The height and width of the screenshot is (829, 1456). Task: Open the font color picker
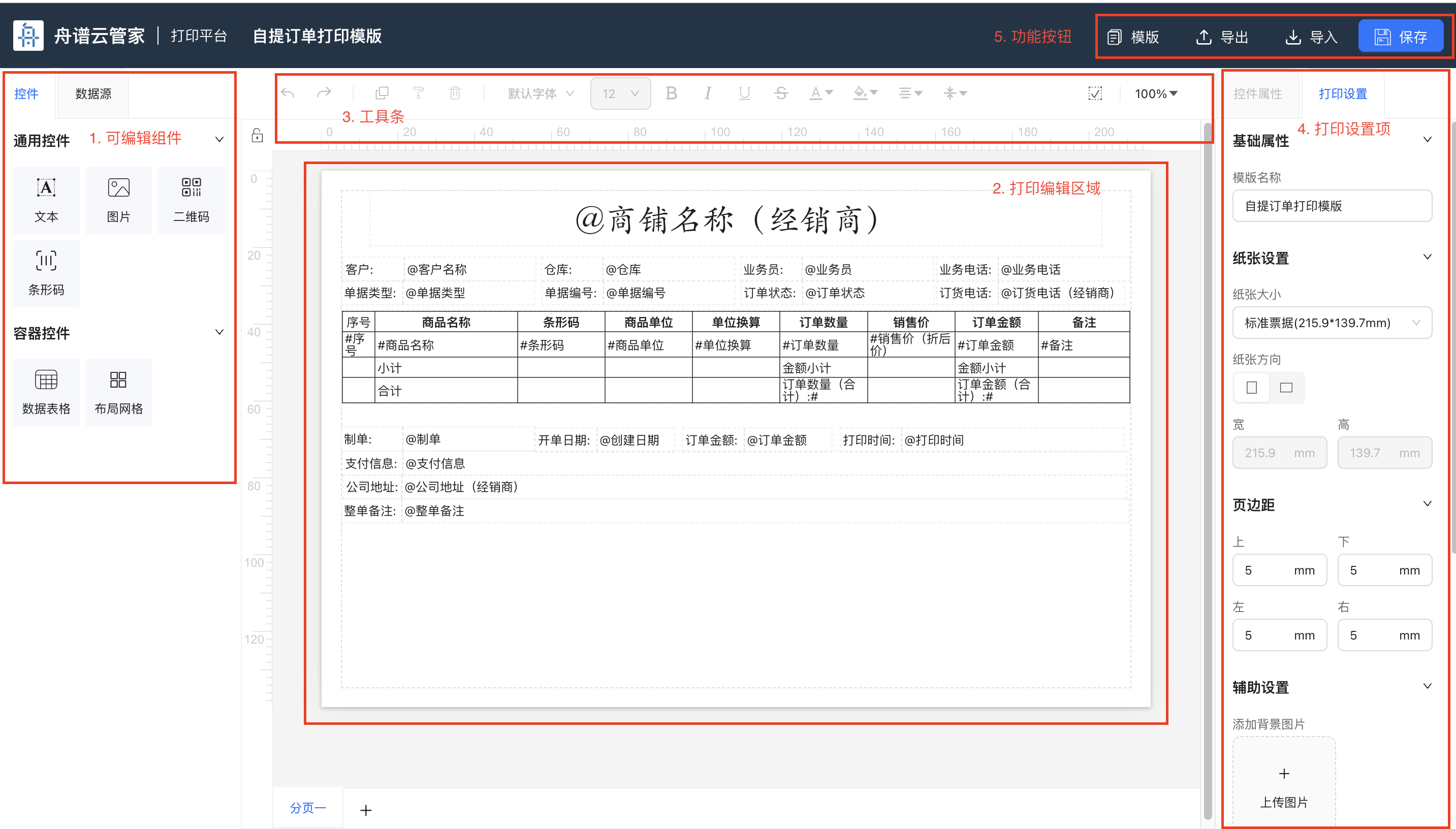click(821, 93)
